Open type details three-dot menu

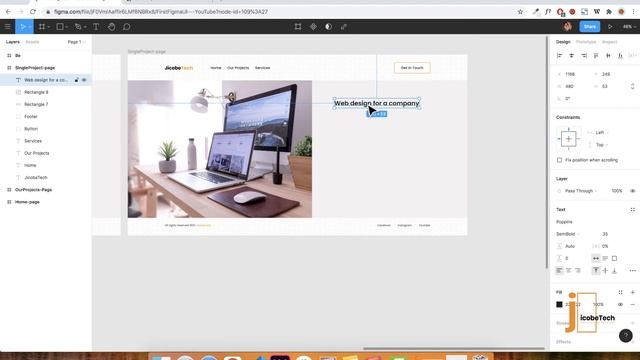point(633,271)
